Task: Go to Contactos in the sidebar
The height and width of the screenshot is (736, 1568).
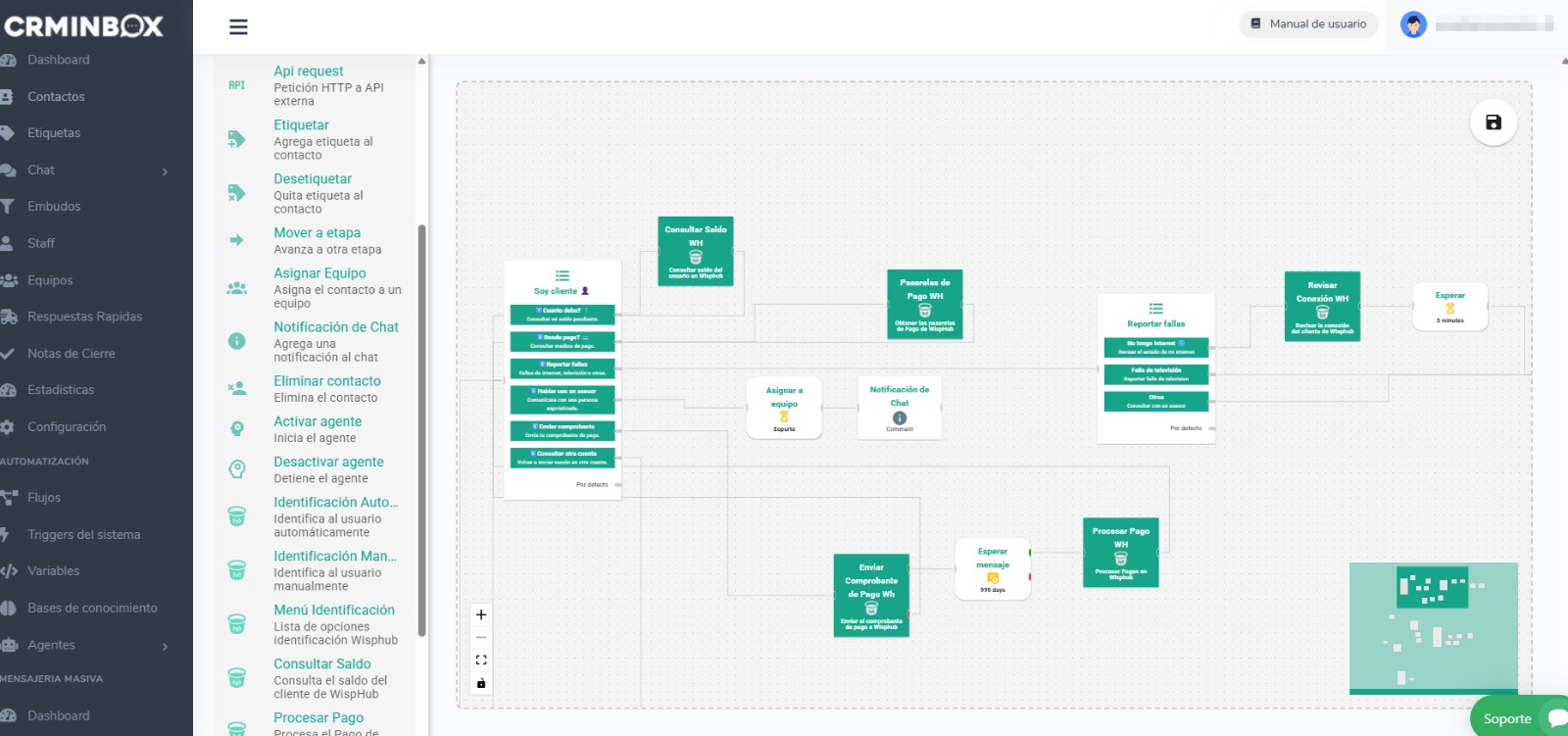Action: click(56, 97)
